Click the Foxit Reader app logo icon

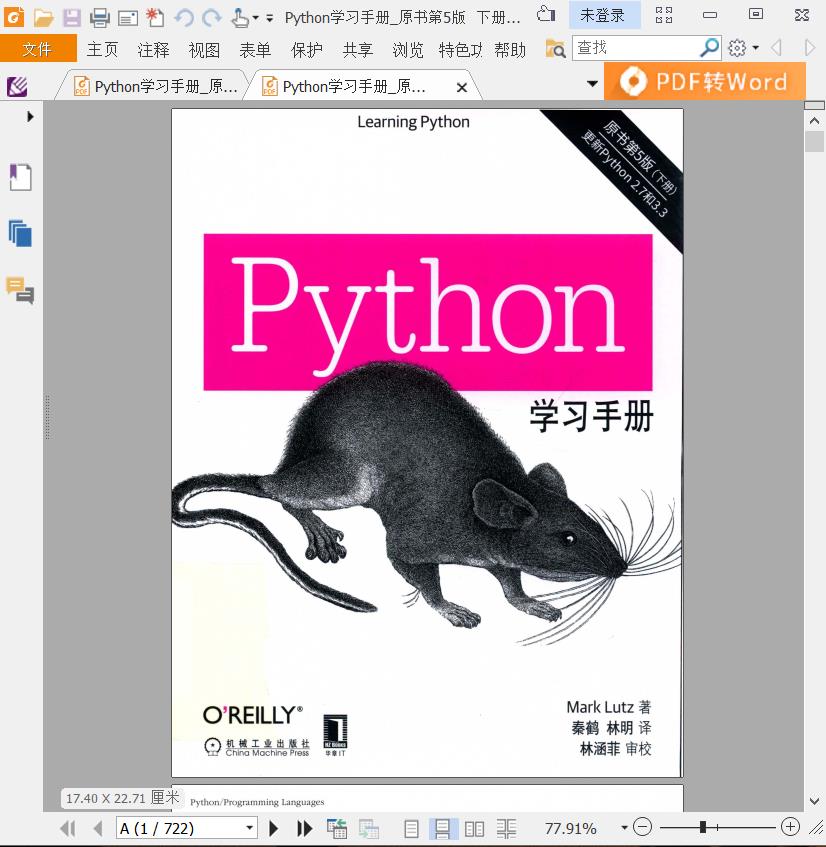tap(14, 17)
